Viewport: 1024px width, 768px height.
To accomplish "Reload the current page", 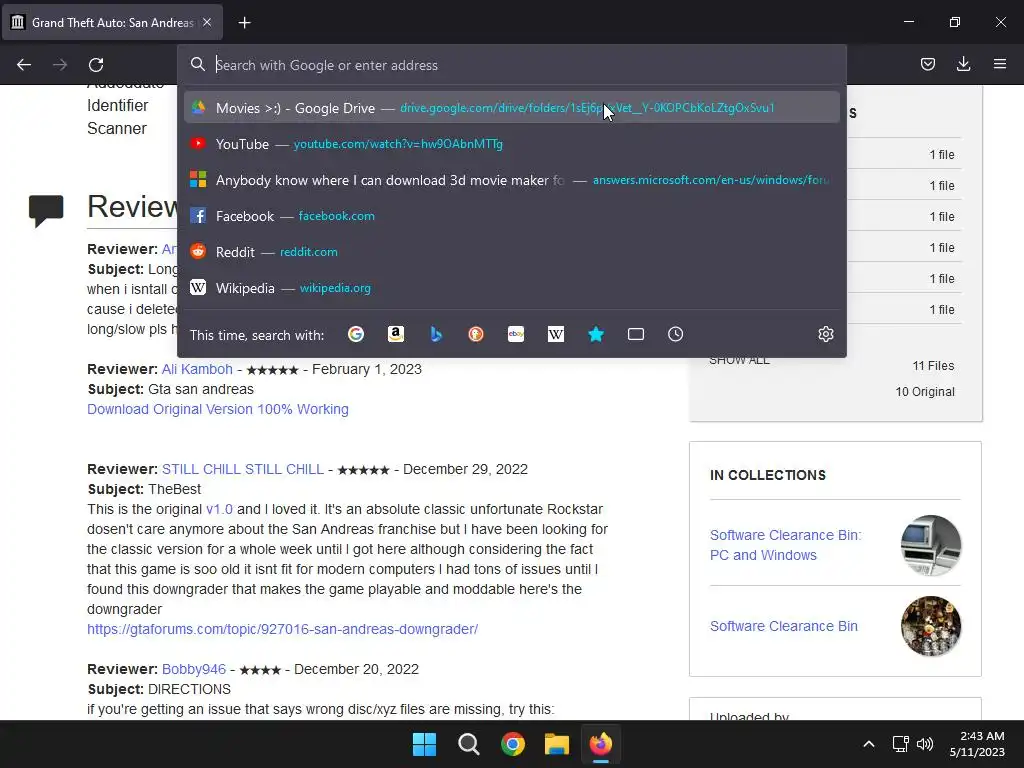I will pos(96,65).
